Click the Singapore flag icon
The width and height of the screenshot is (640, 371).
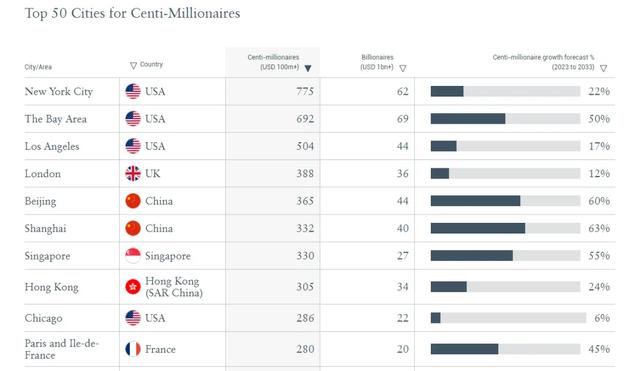[x=133, y=255]
